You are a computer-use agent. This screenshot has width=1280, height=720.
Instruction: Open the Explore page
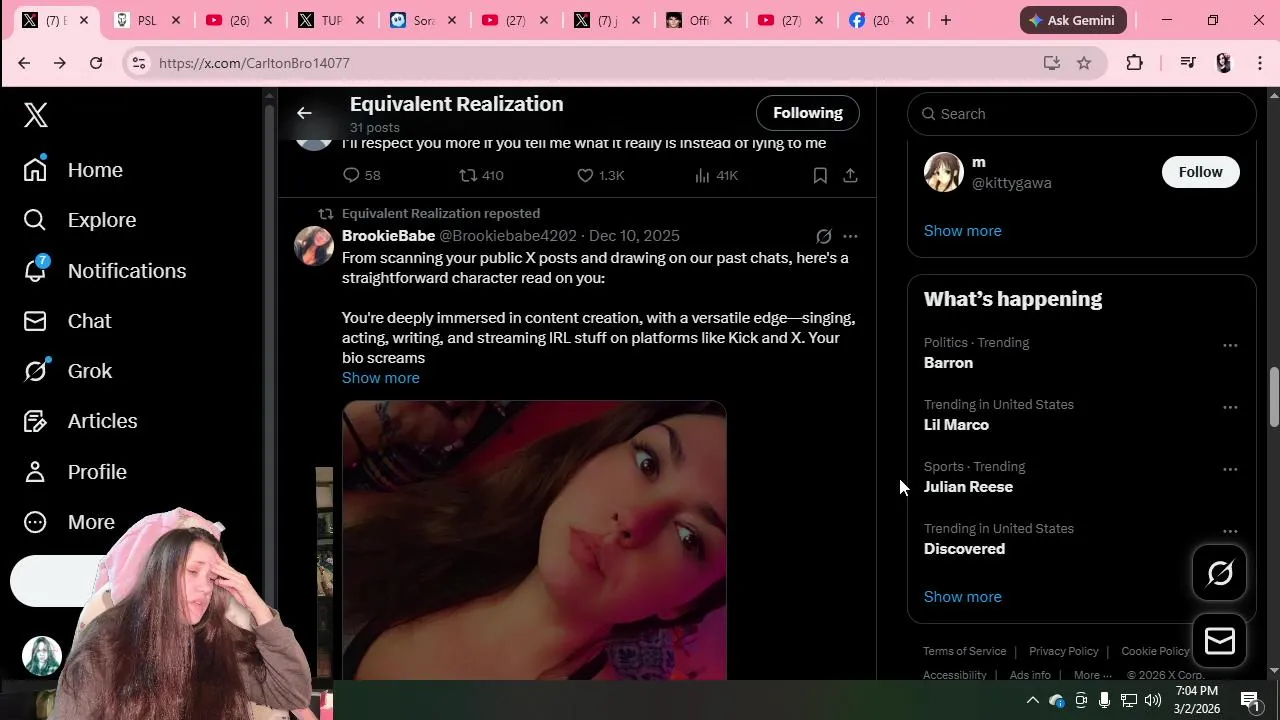coord(80,220)
